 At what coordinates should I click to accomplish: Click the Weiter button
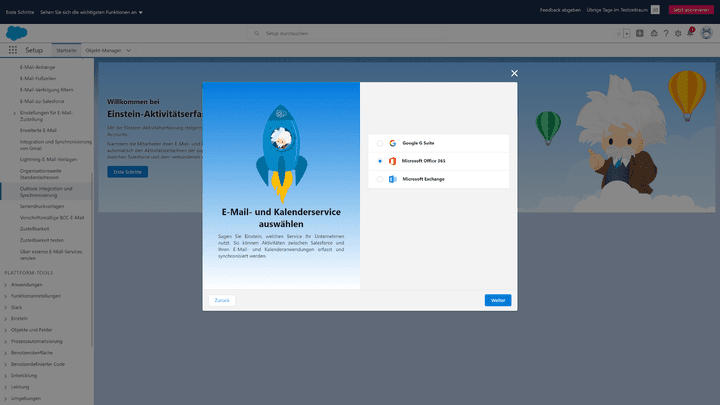(497, 300)
